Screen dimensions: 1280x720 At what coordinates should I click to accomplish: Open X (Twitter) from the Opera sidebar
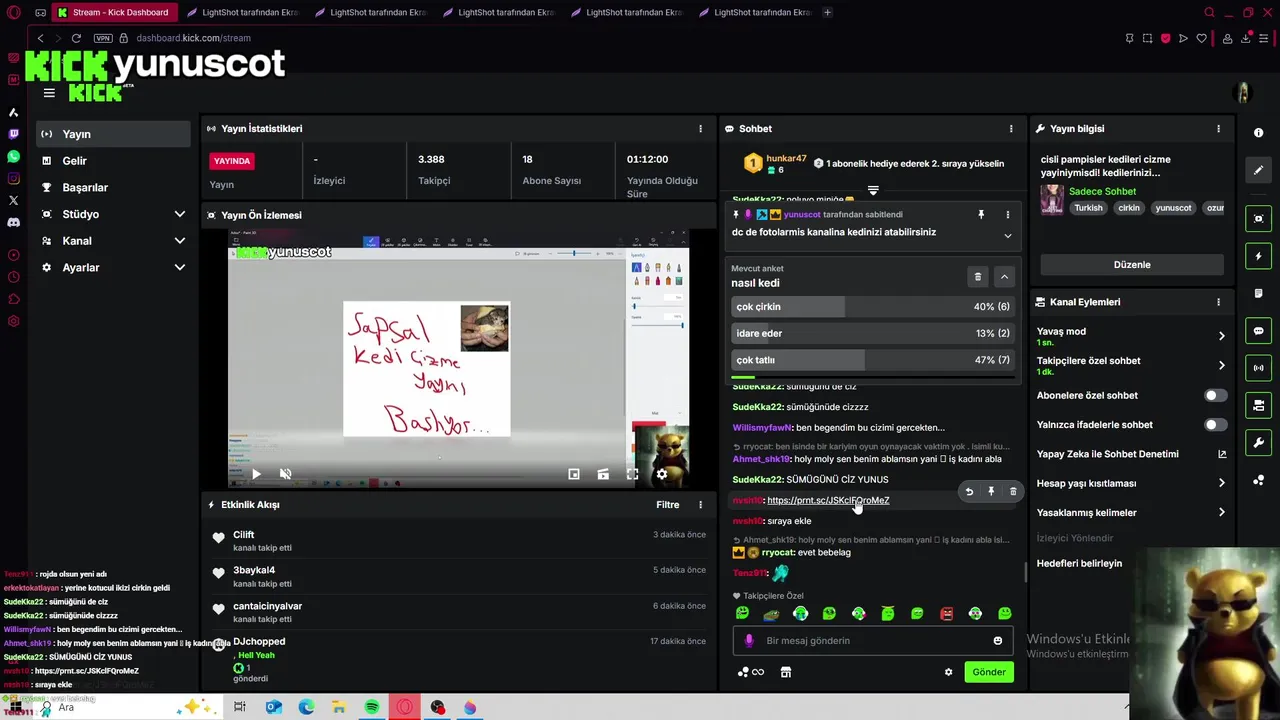13,201
